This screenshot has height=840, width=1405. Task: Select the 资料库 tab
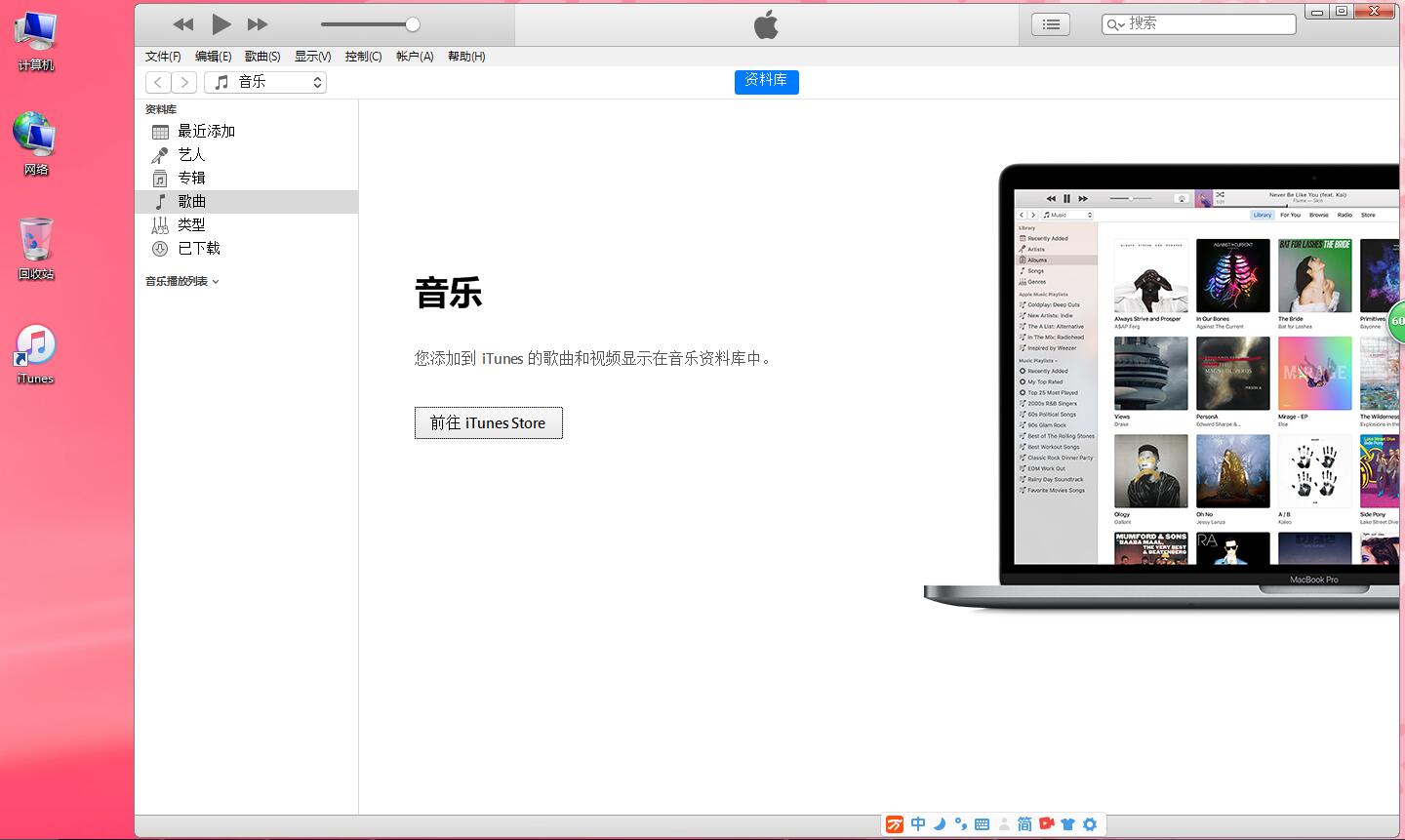(x=766, y=82)
